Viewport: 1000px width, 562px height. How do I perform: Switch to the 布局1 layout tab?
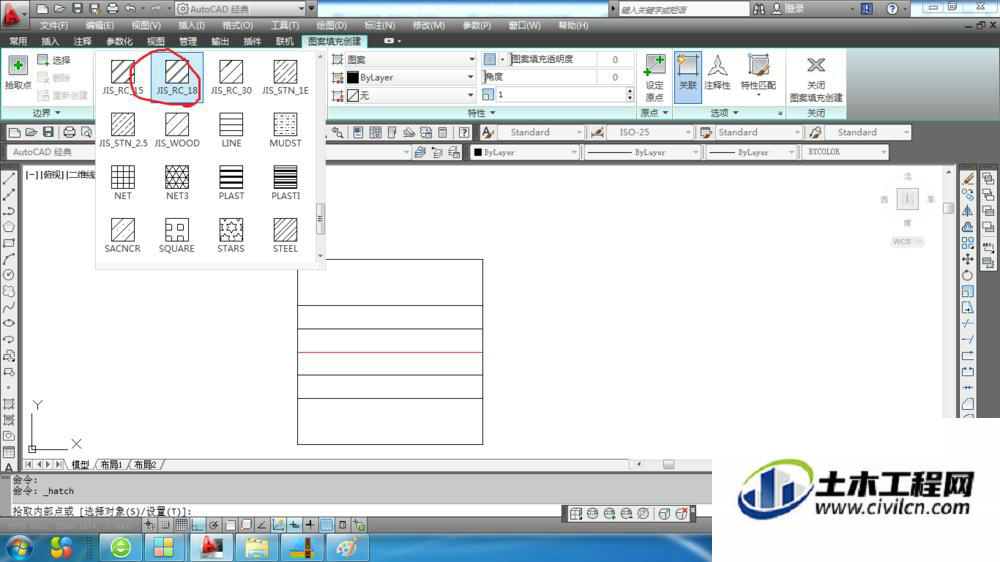[112, 464]
